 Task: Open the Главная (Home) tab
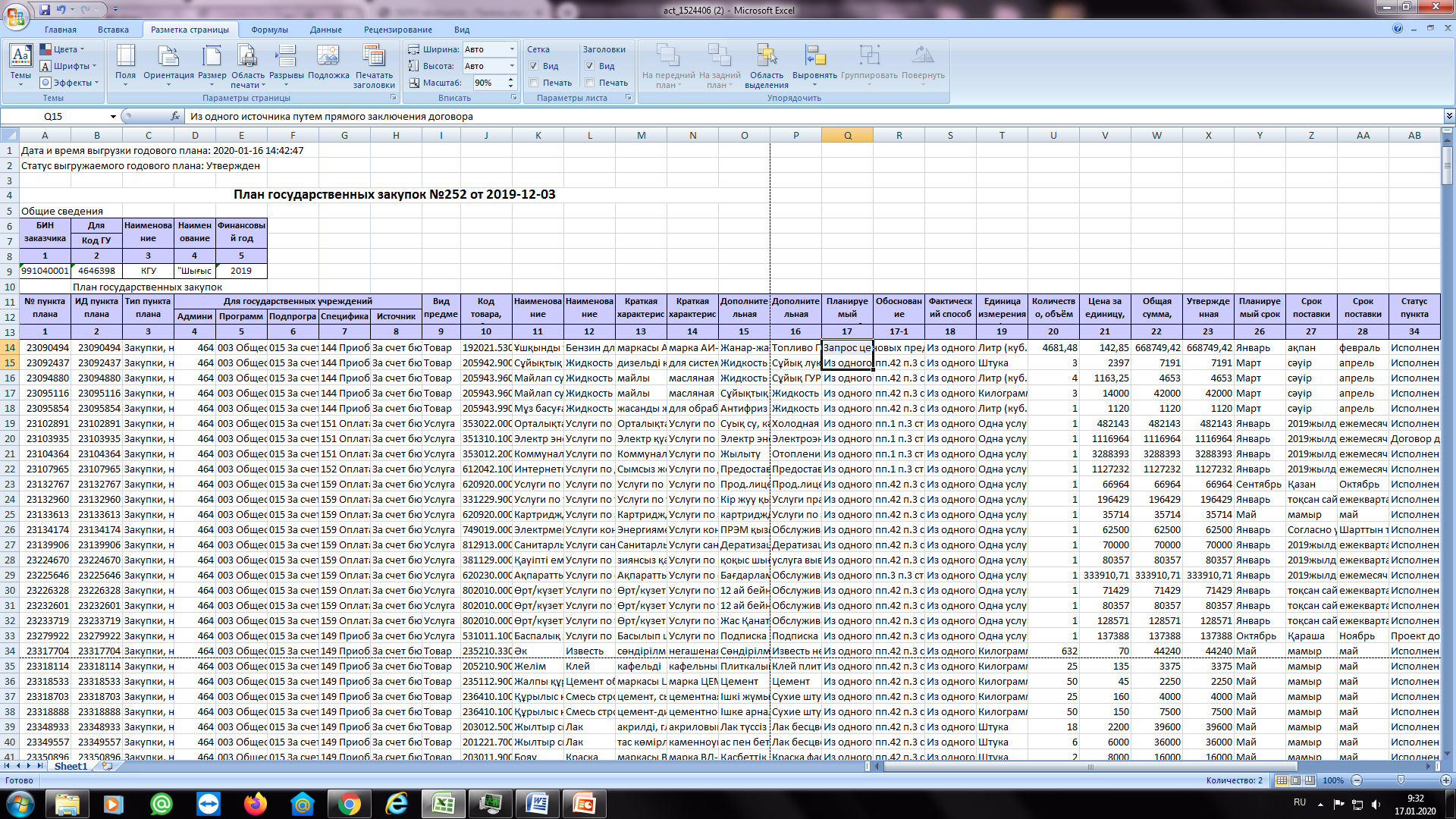[x=61, y=30]
